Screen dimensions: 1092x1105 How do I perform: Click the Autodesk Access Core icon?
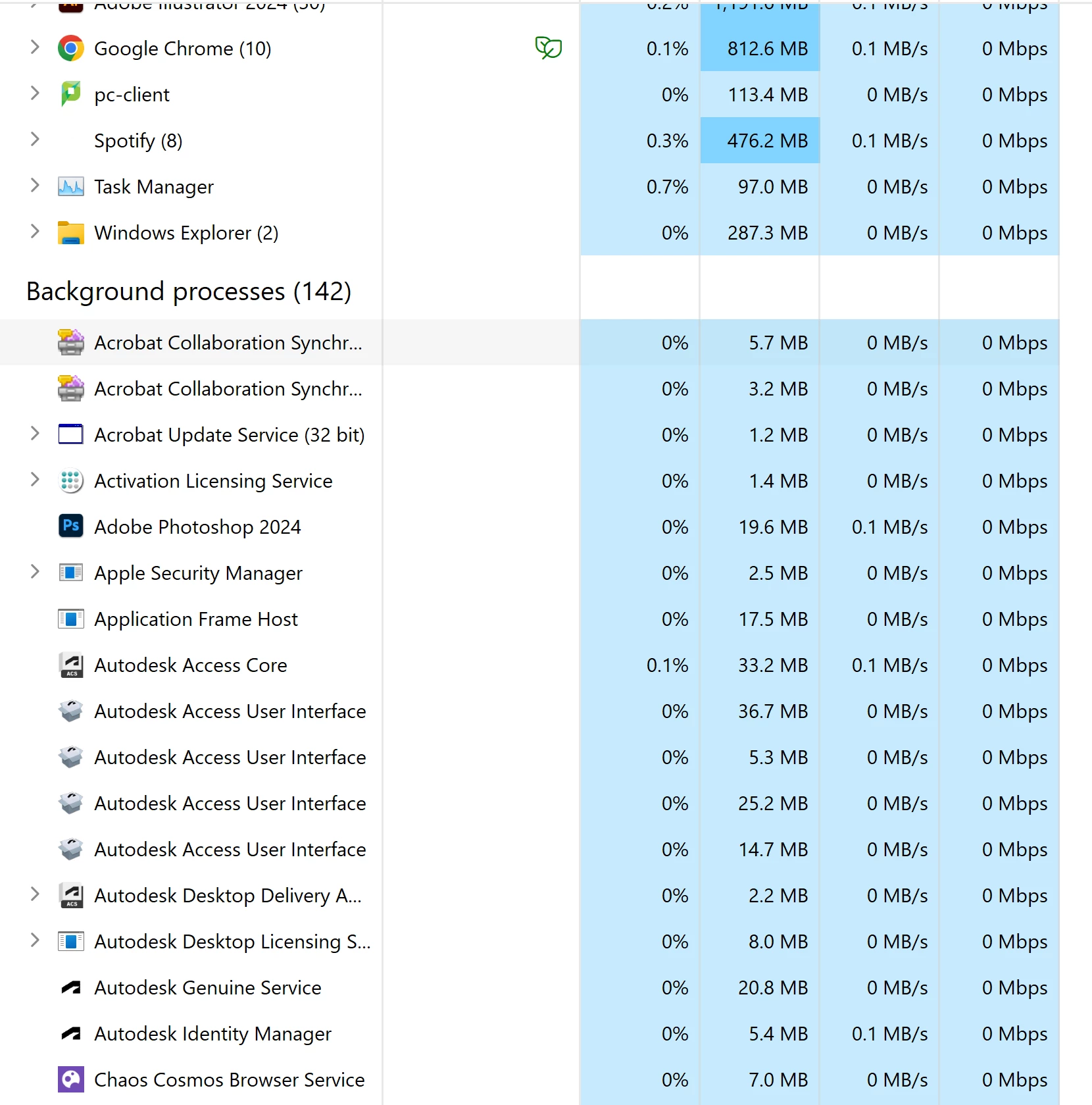click(x=70, y=665)
